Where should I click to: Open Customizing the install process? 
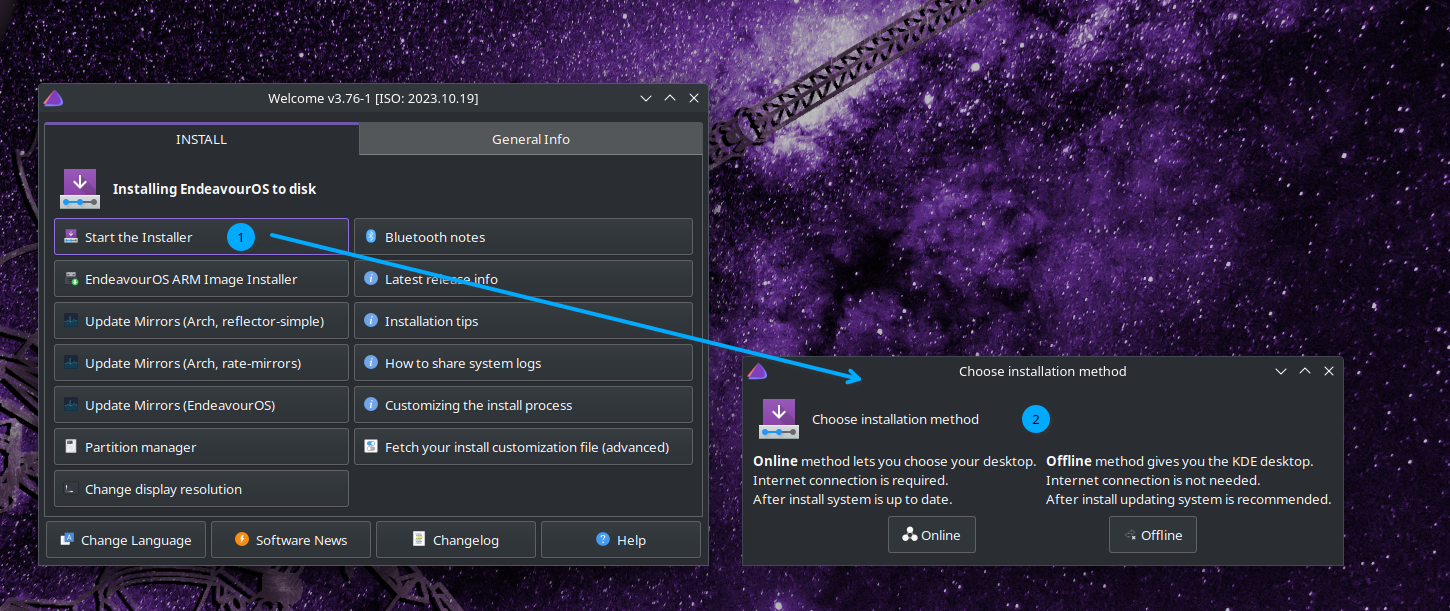pyautogui.click(x=523, y=405)
